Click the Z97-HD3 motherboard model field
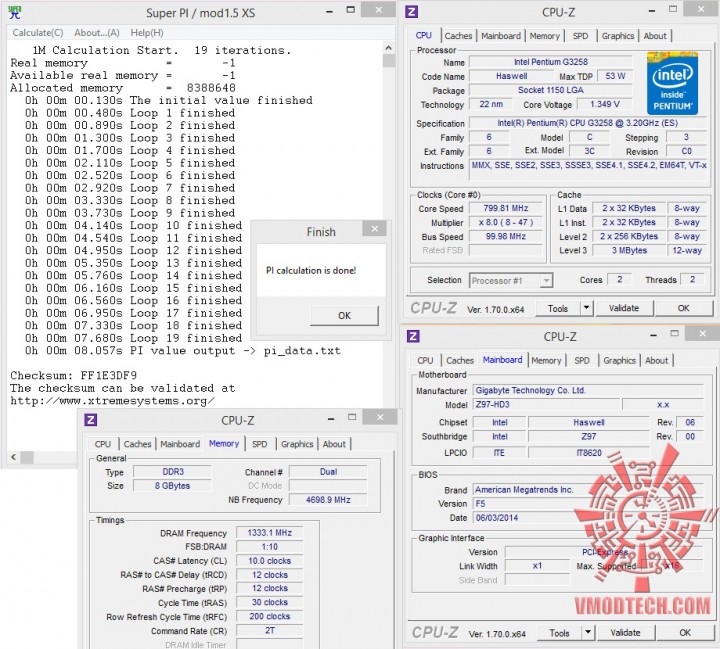Viewport: 720px width, 649px height. point(546,405)
